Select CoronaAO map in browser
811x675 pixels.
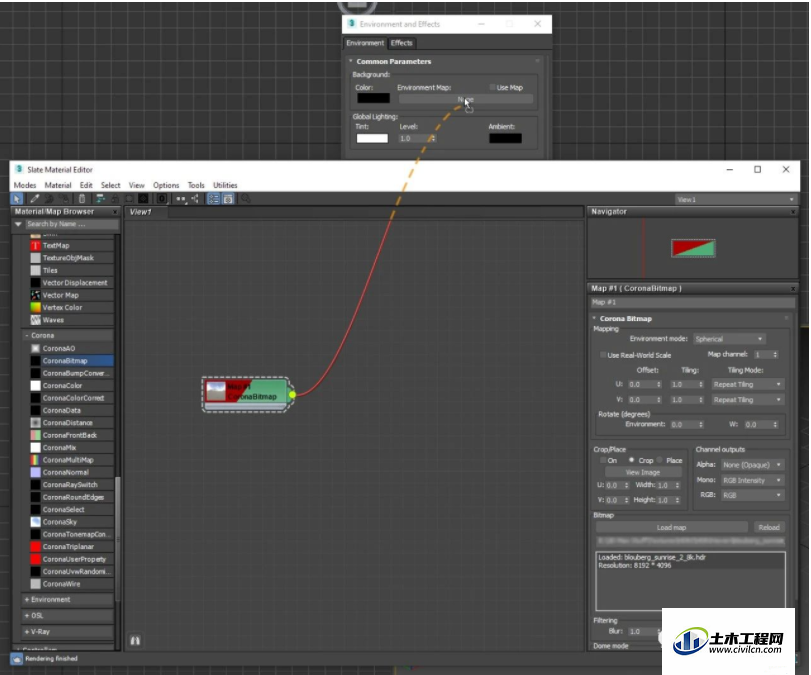pos(71,349)
